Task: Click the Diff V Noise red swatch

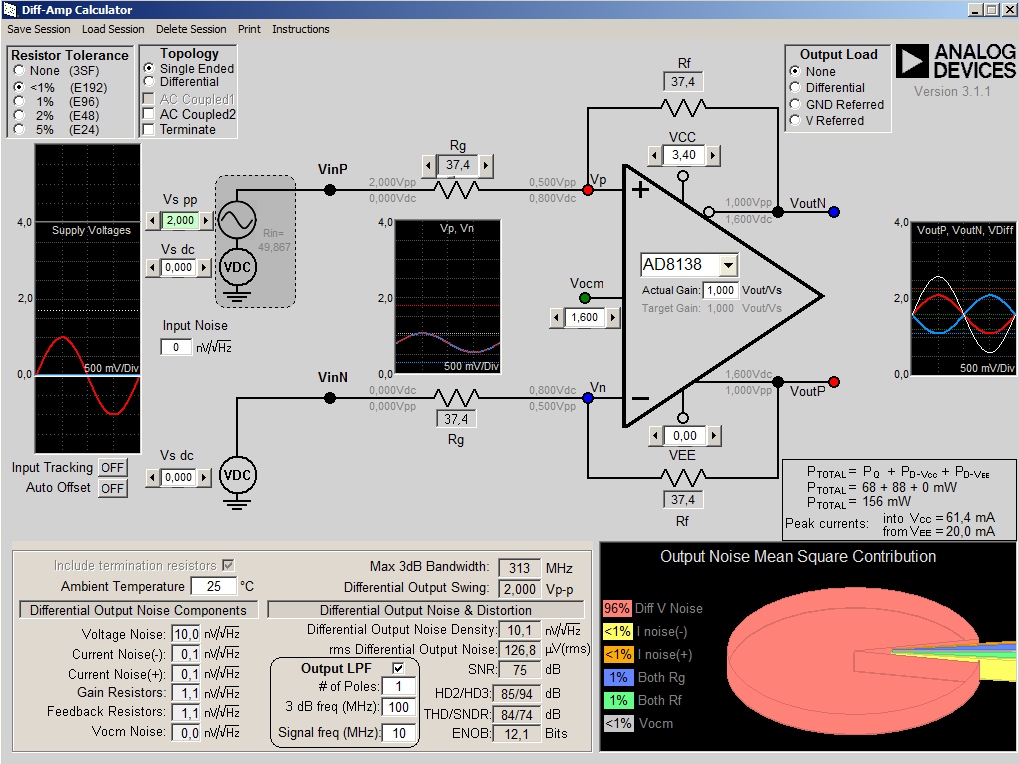Action: point(617,609)
